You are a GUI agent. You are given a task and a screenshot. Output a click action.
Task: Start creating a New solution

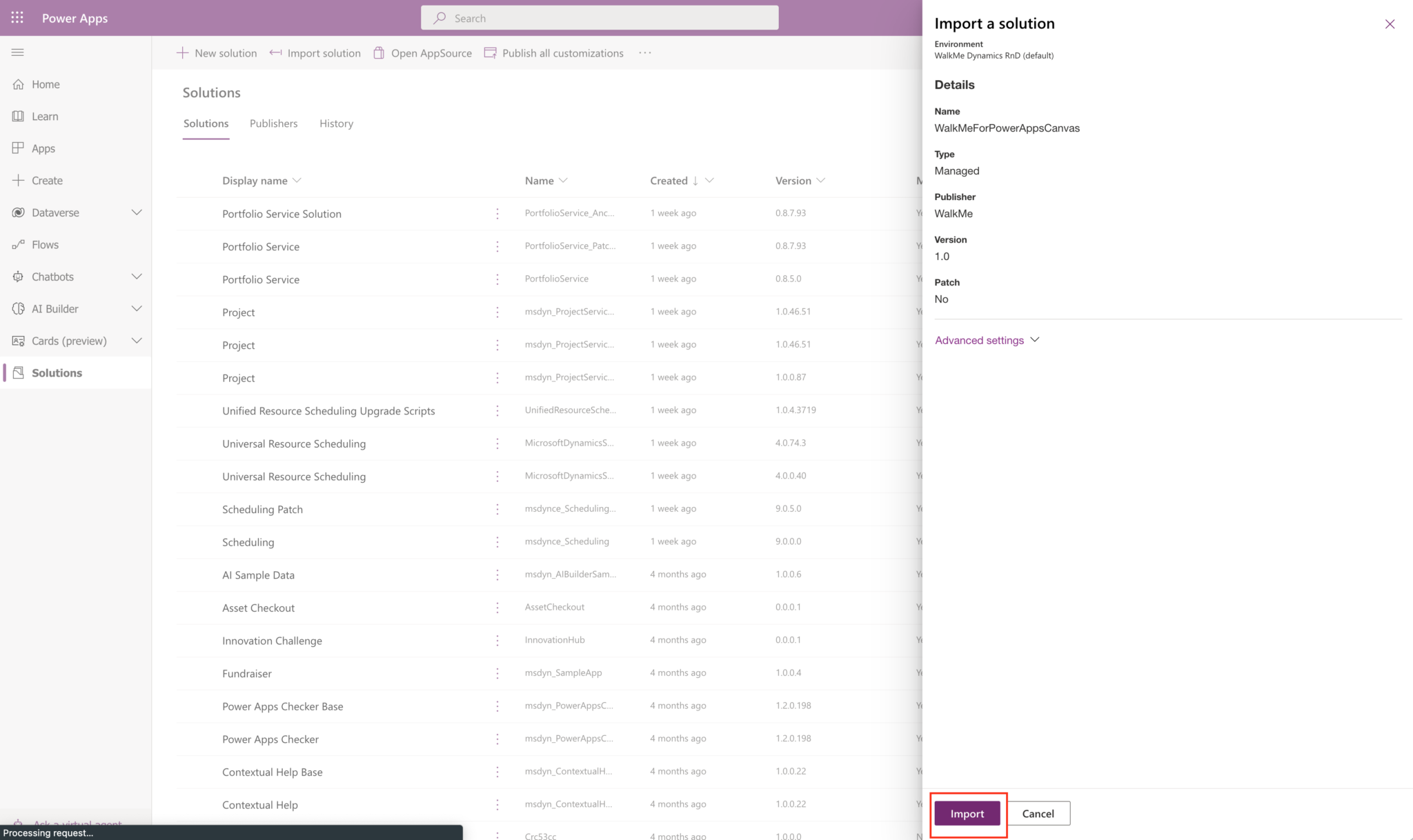coord(216,52)
